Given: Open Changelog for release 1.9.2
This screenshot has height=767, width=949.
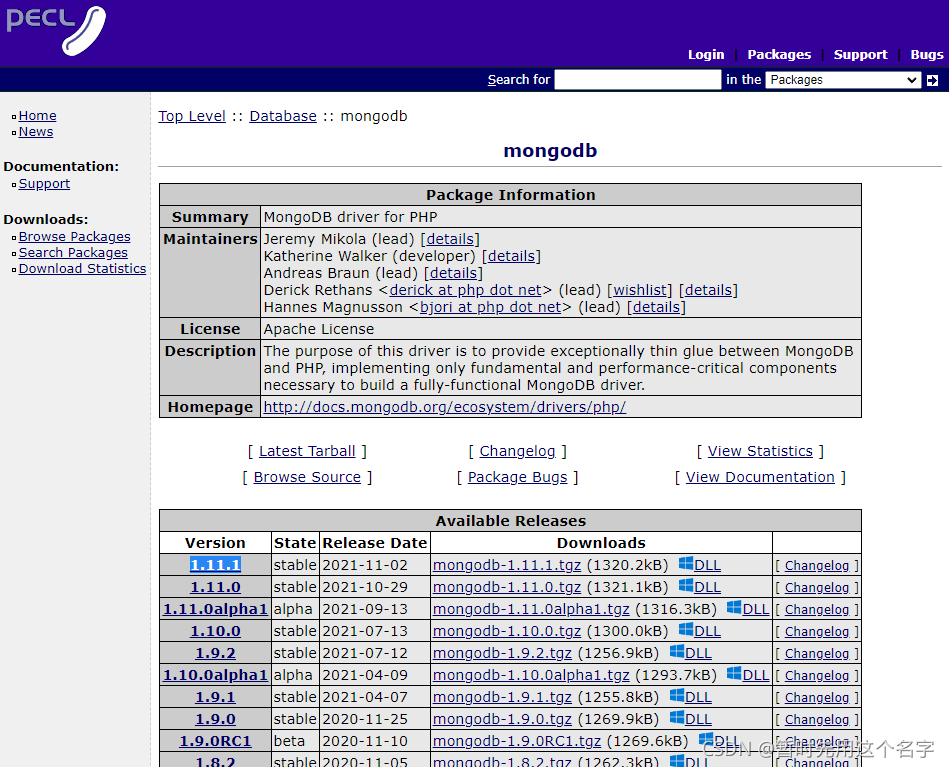Looking at the screenshot, I should click(816, 654).
